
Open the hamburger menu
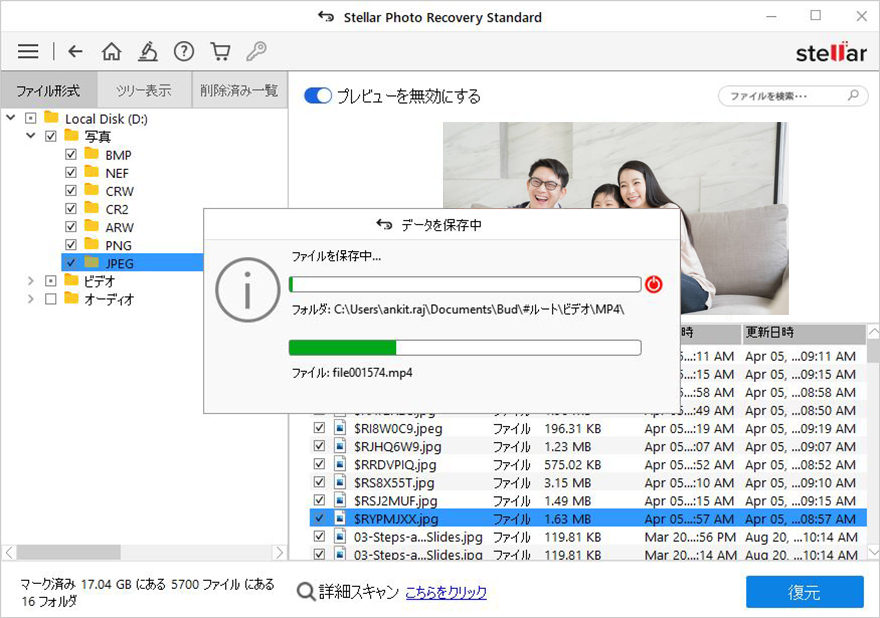click(28, 52)
